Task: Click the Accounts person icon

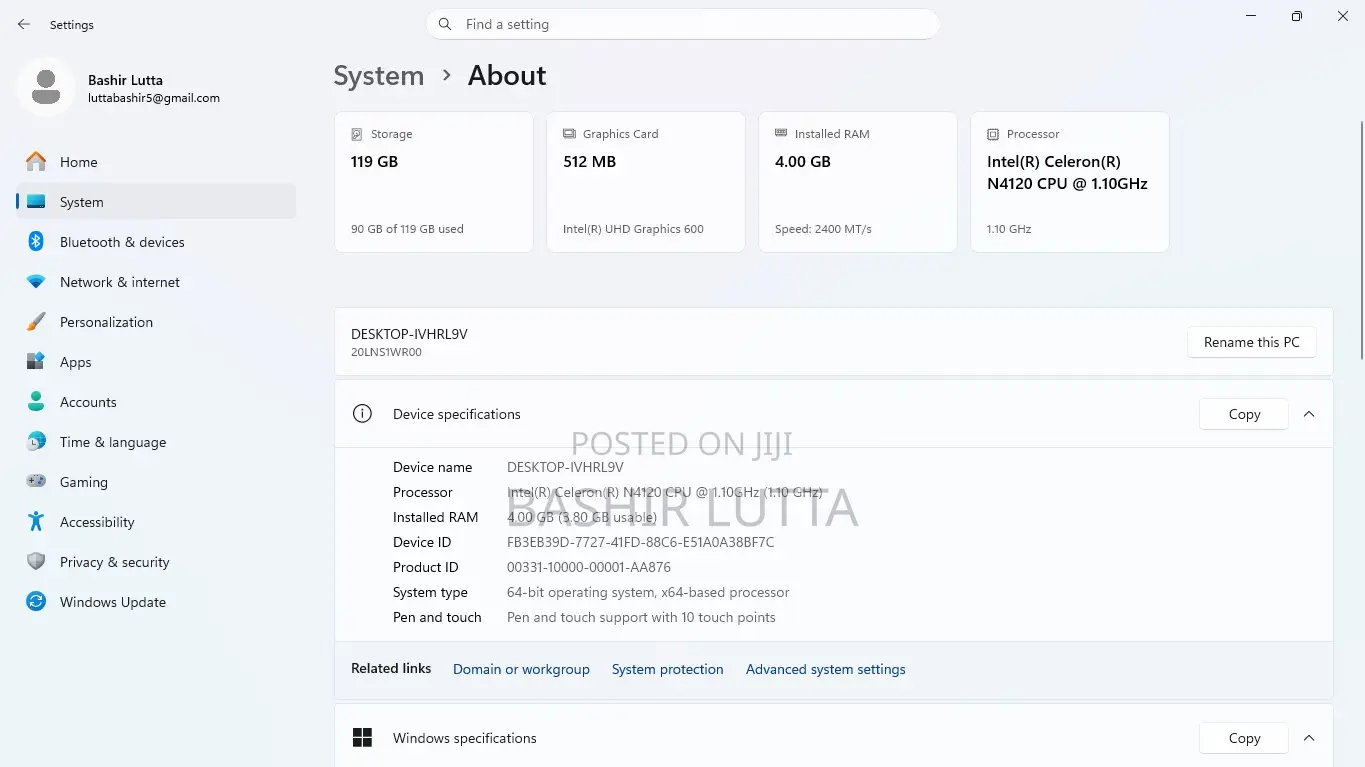Action: 36,402
